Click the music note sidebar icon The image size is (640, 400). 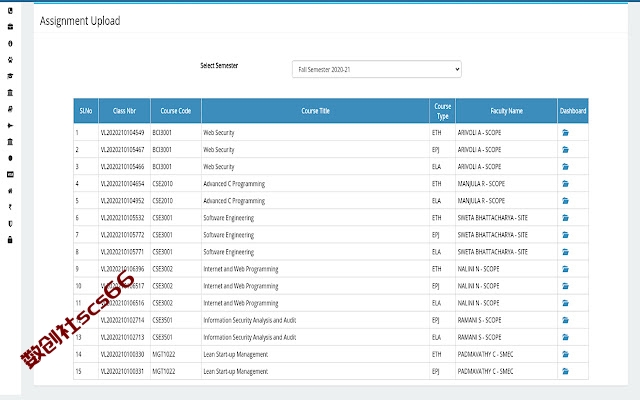pyautogui.click(x=10, y=109)
